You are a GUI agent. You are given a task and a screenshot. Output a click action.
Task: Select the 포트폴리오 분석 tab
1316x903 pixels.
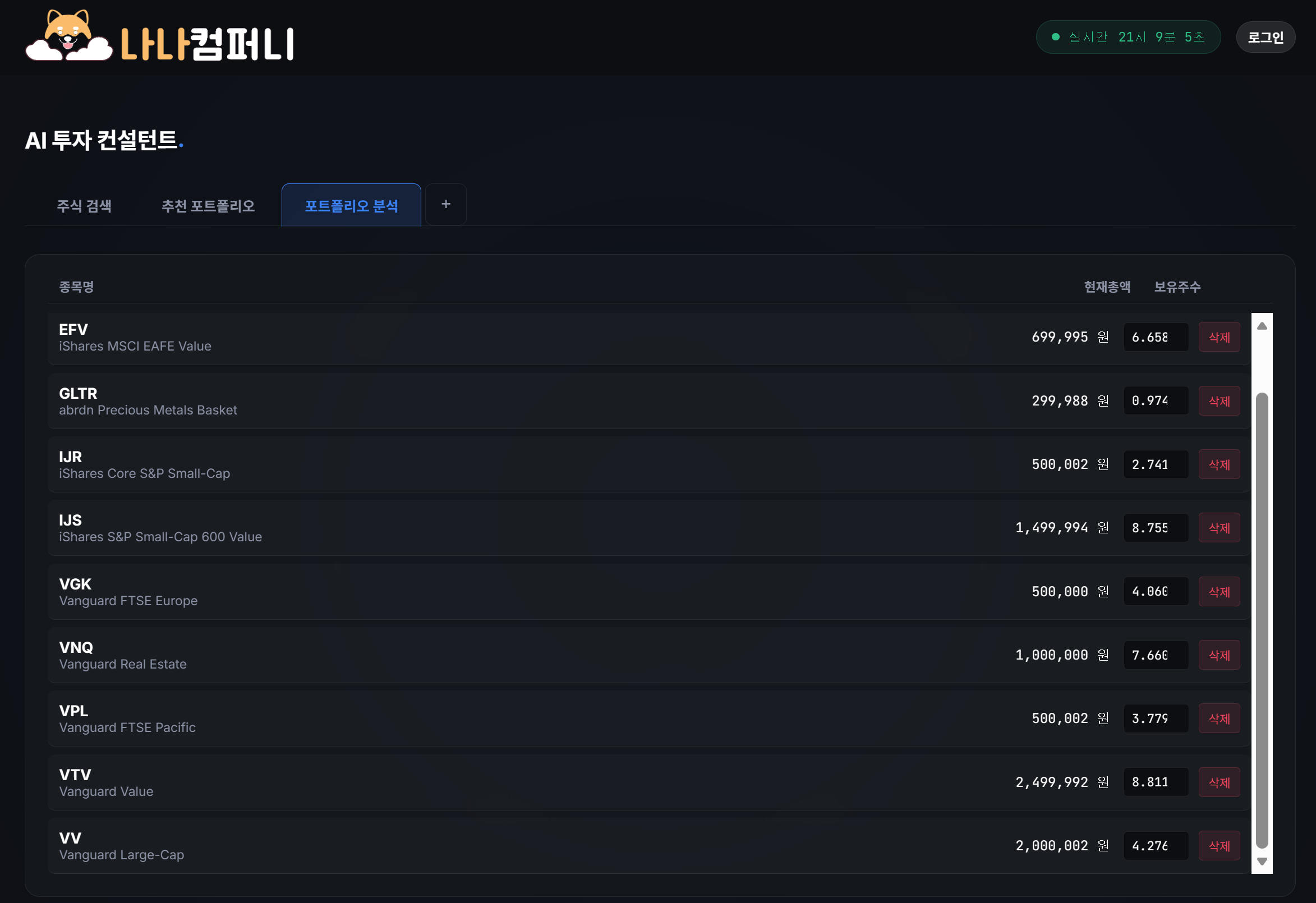[351, 205]
